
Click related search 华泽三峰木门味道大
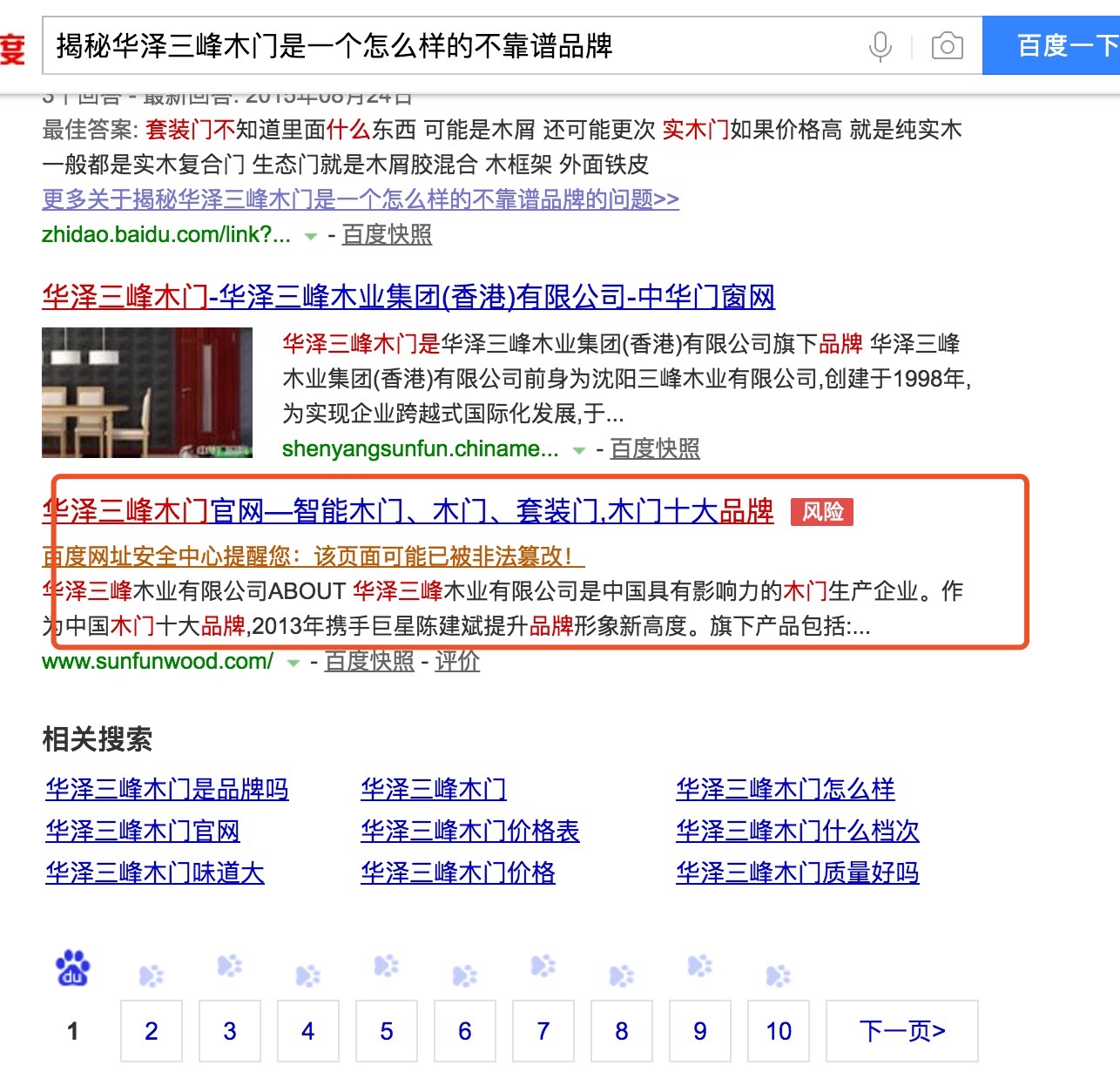[155, 873]
